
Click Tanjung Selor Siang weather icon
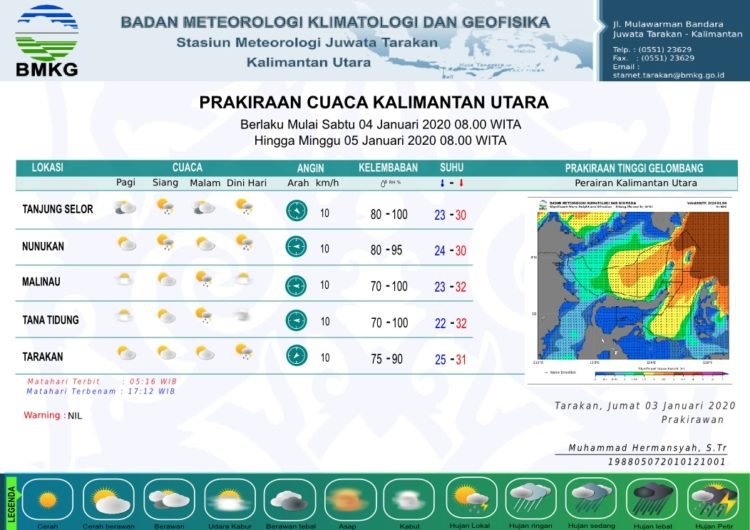(x=165, y=206)
